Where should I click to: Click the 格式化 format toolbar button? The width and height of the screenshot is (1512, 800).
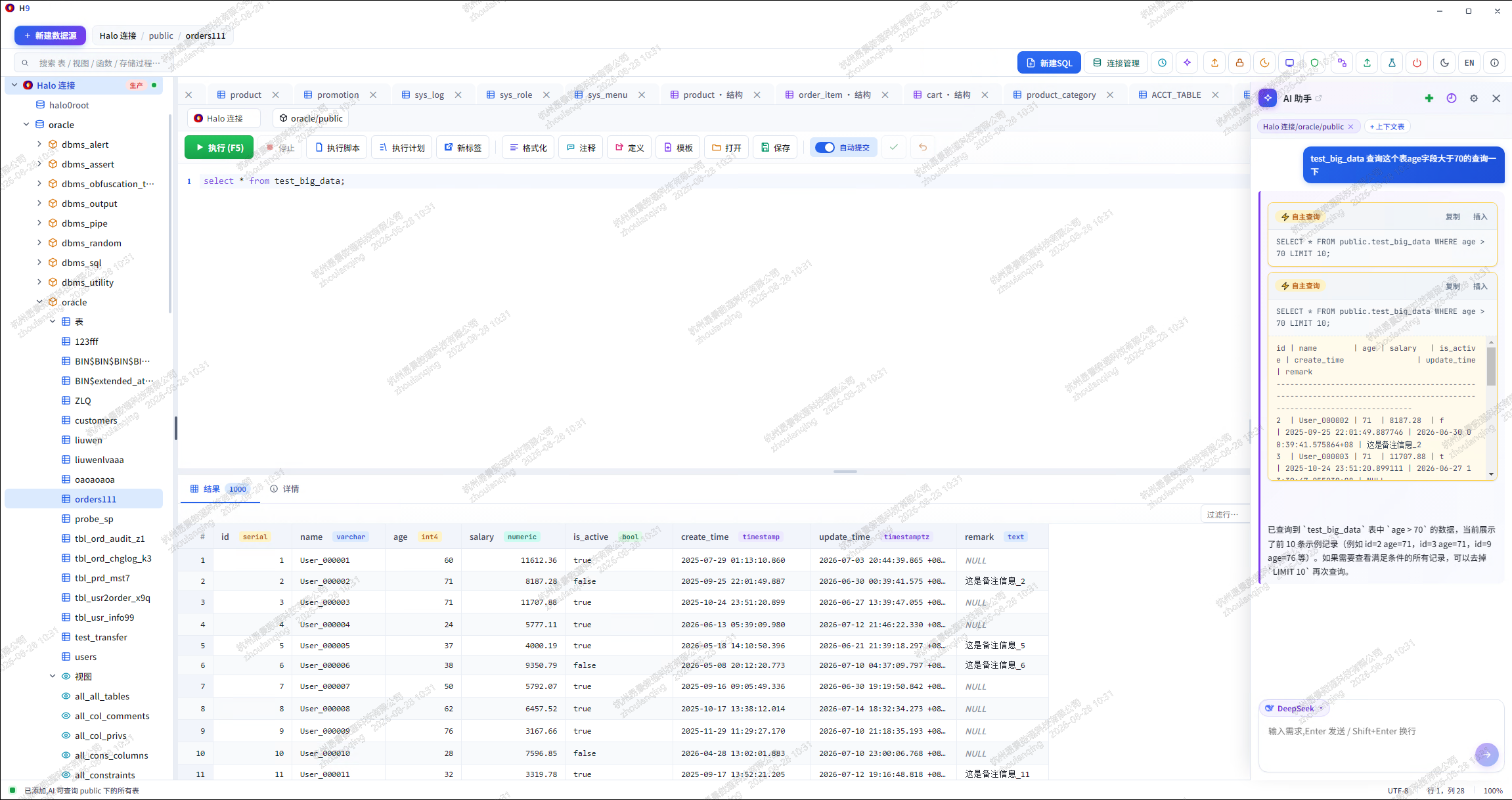tap(528, 148)
